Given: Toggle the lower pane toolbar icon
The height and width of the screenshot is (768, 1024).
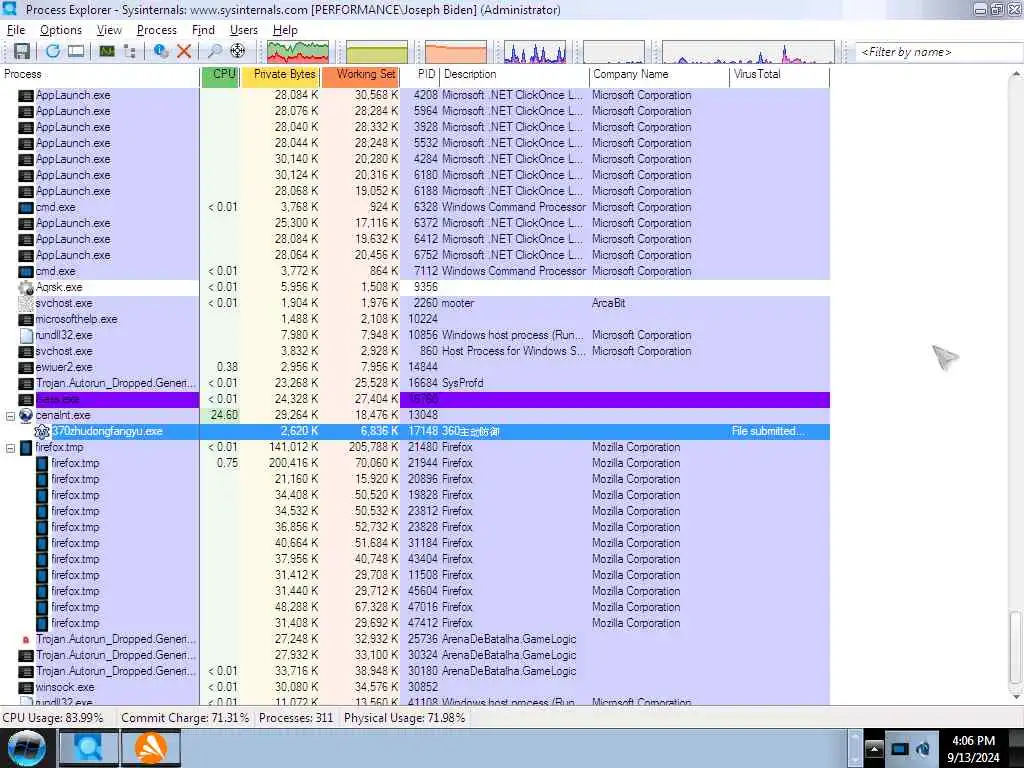Looking at the screenshot, I should point(76,52).
